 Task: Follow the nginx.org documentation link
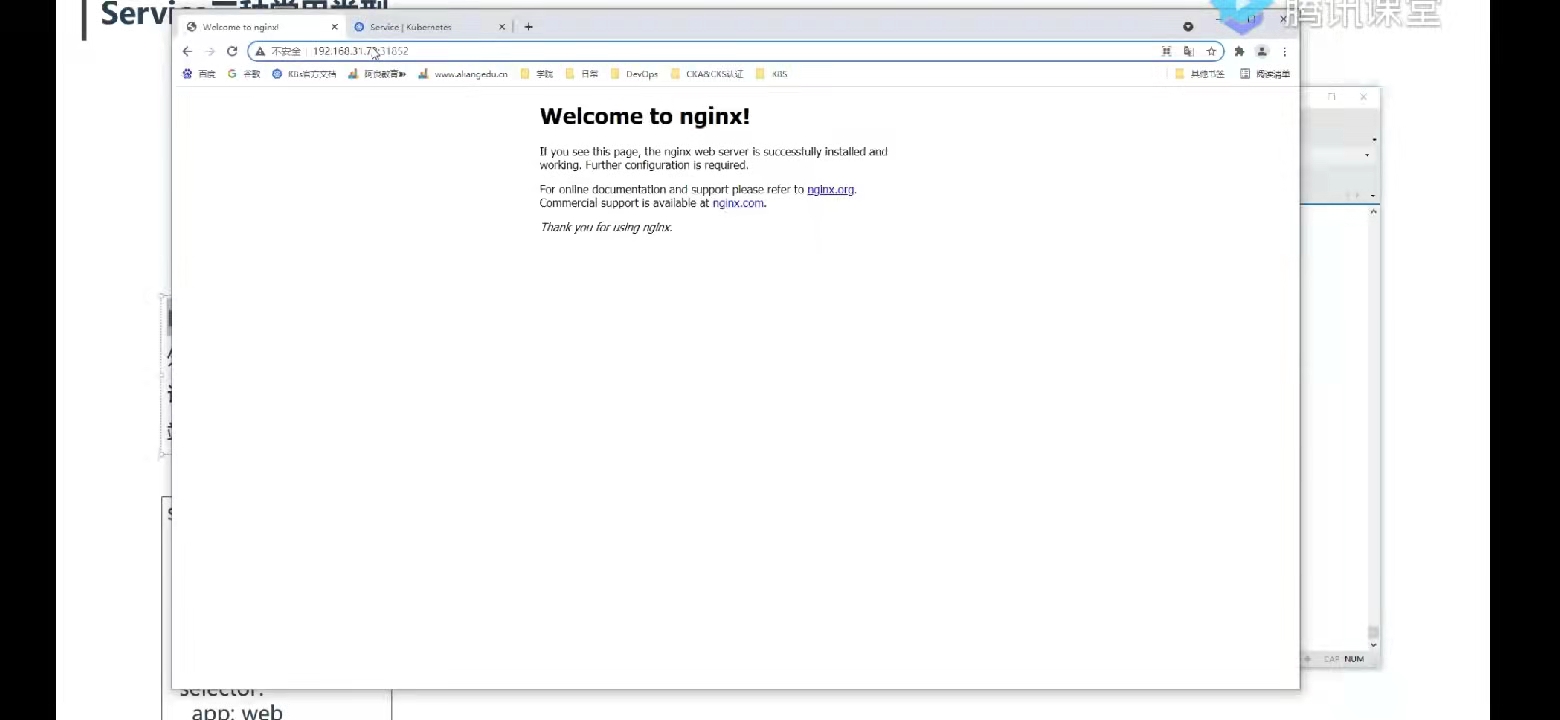coord(831,189)
